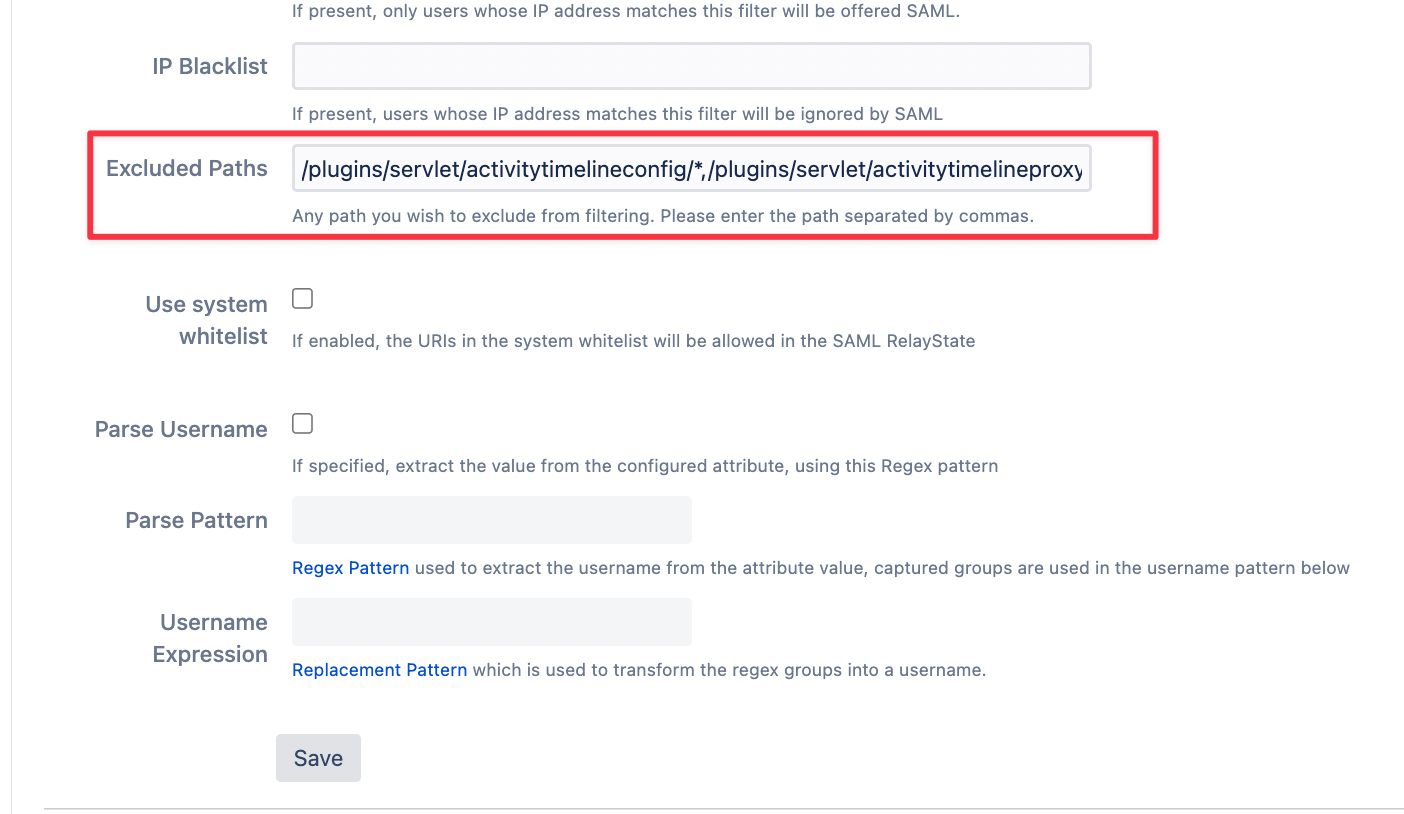This screenshot has width=1404, height=814.
Task: Open the Regex Pattern link
Action: click(x=350, y=568)
